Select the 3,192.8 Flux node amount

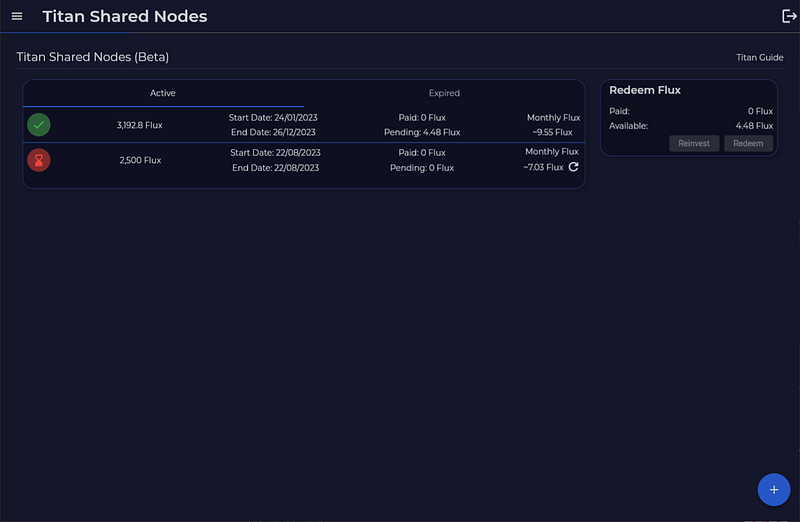coord(139,125)
